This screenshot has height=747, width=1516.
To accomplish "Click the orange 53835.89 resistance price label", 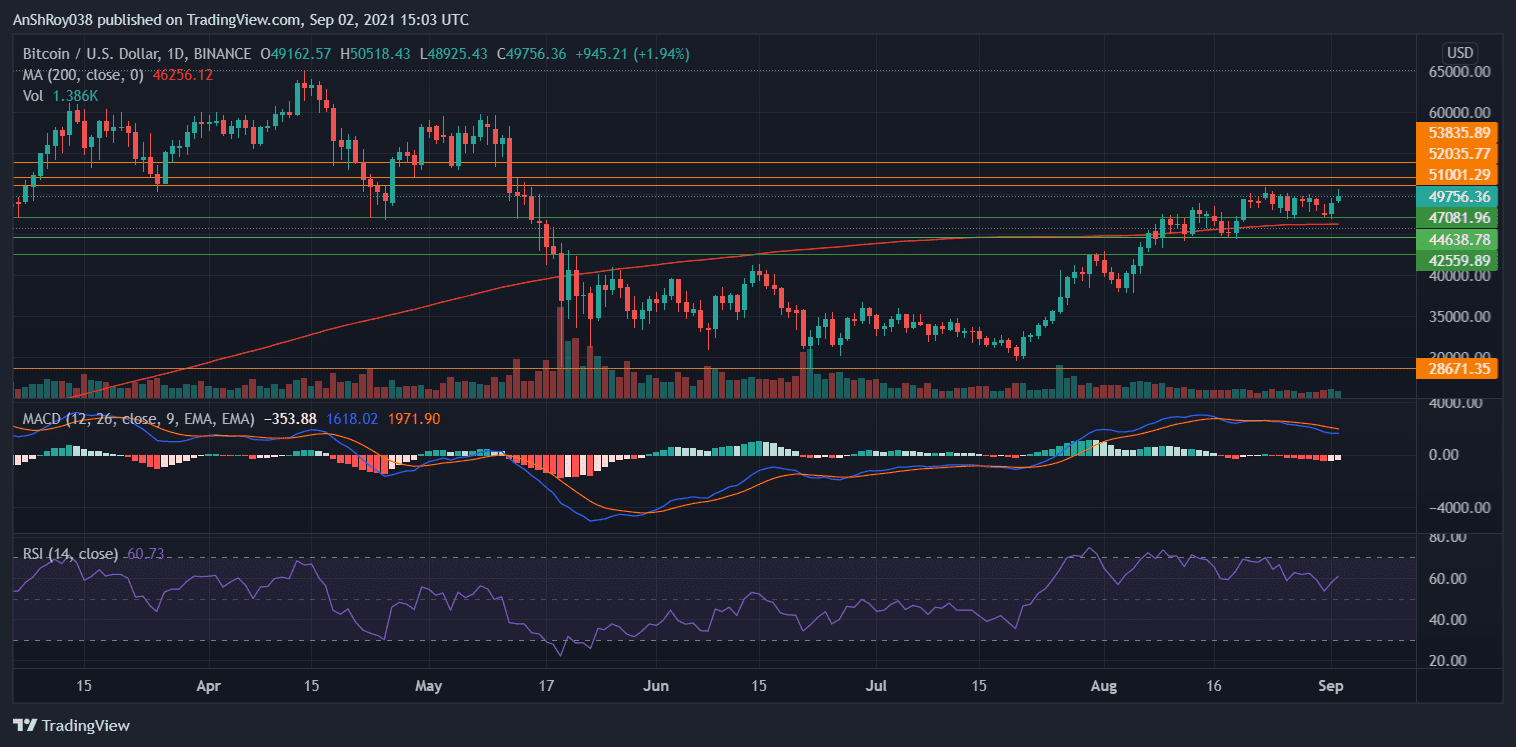I will (1456, 133).
